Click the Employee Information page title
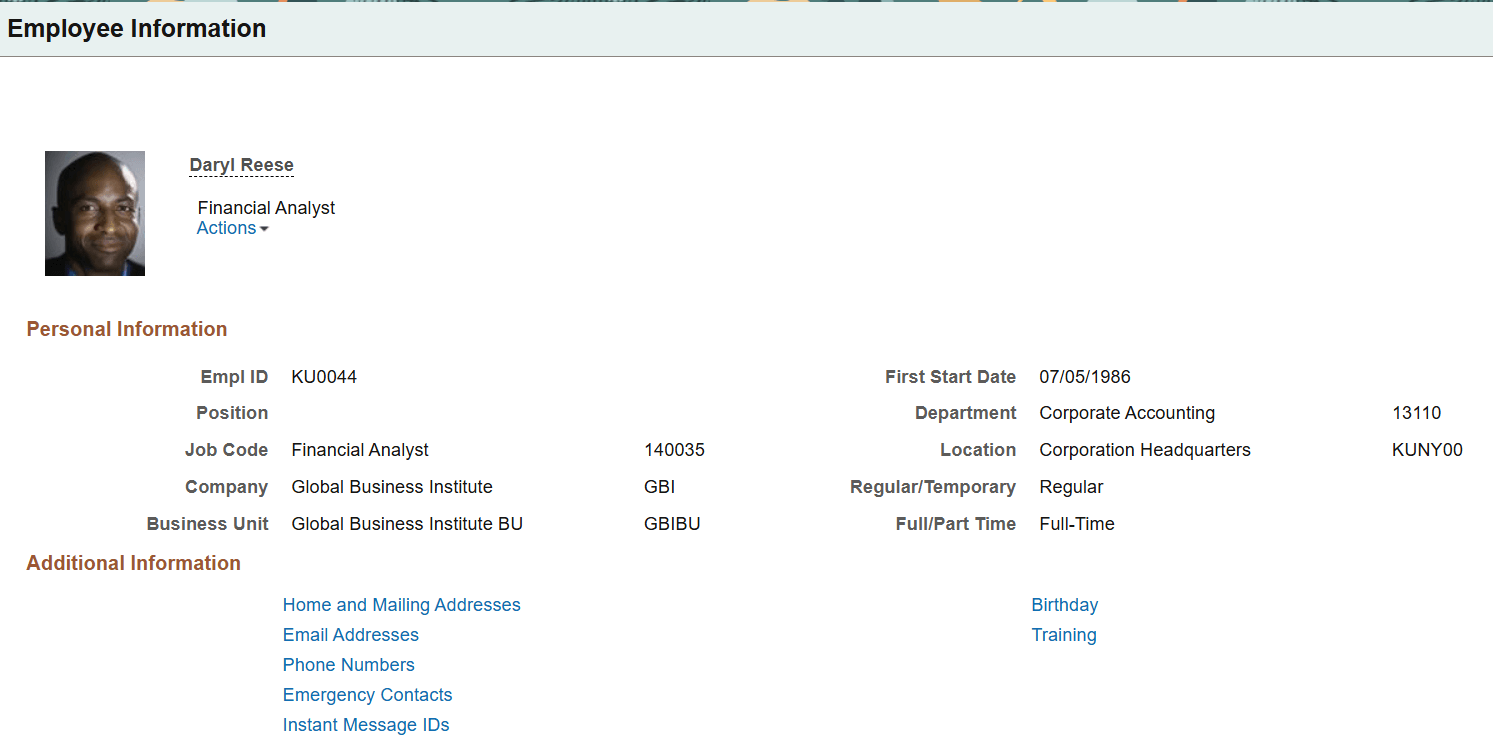This screenshot has width=1493, height=743. (x=137, y=28)
